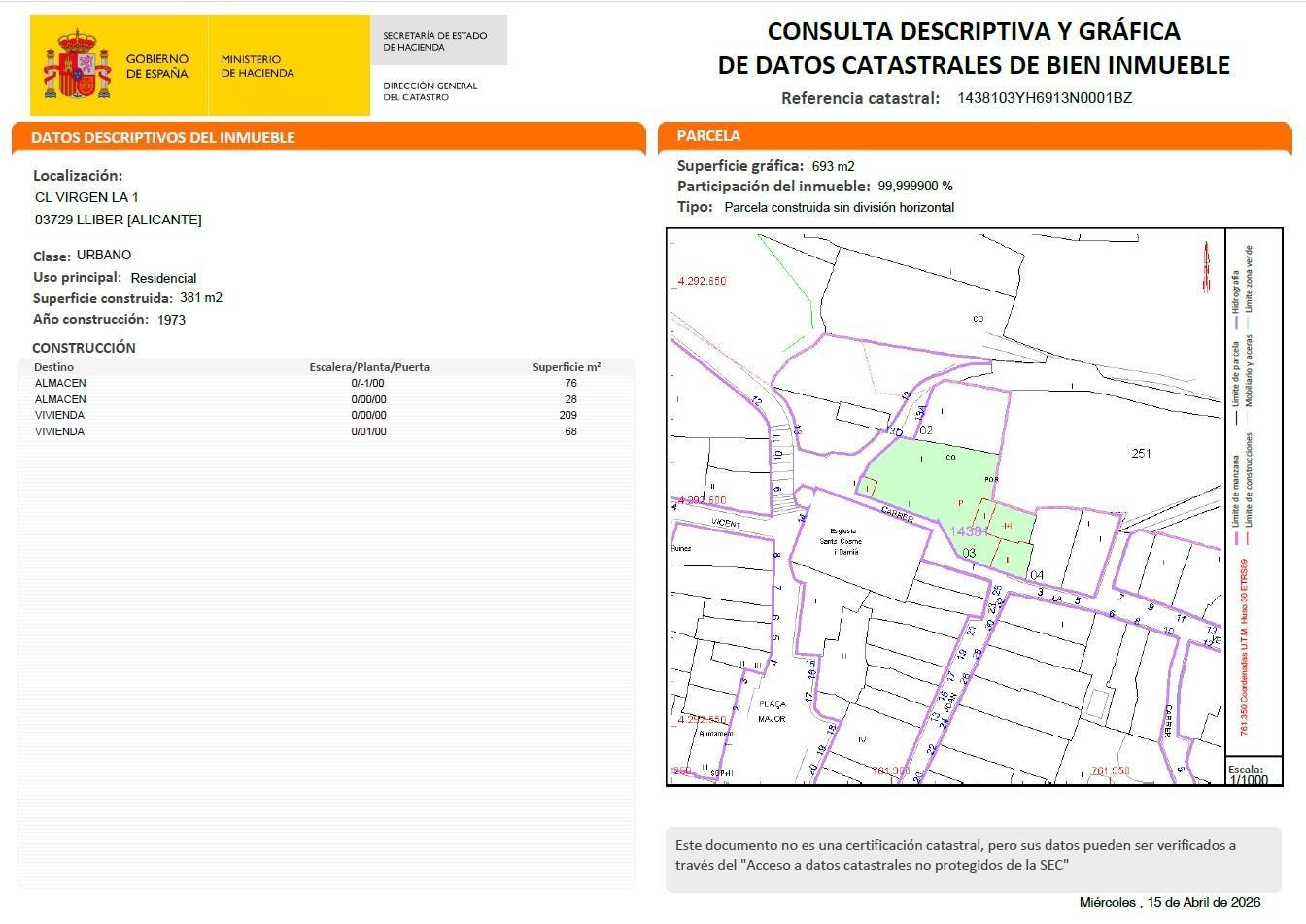This screenshot has width=1306, height=924.
Task: Click the red parcel label 14381 on the map
Action: click(969, 532)
